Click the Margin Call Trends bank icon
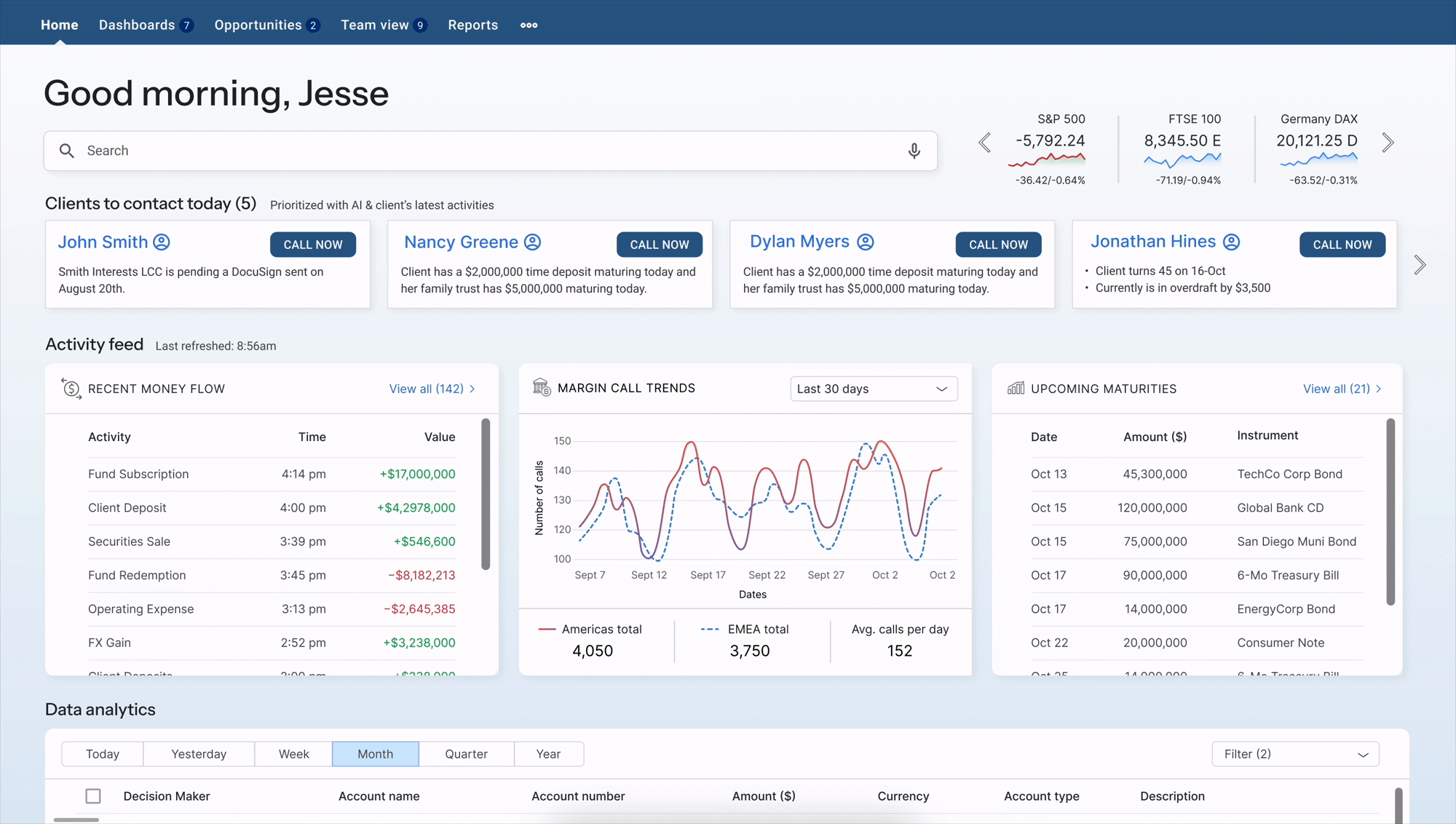This screenshot has width=1456, height=824. pyautogui.click(x=542, y=388)
